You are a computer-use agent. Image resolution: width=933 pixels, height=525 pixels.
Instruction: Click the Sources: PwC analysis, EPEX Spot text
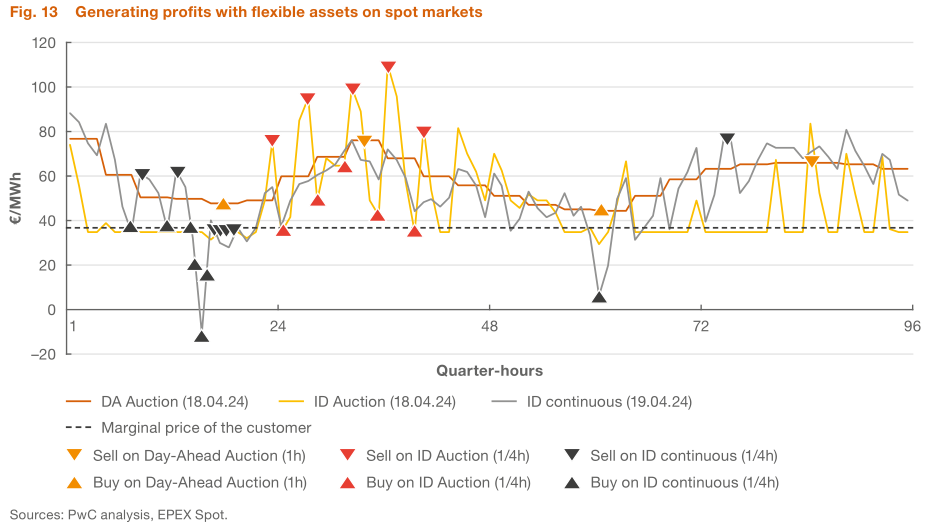119,515
